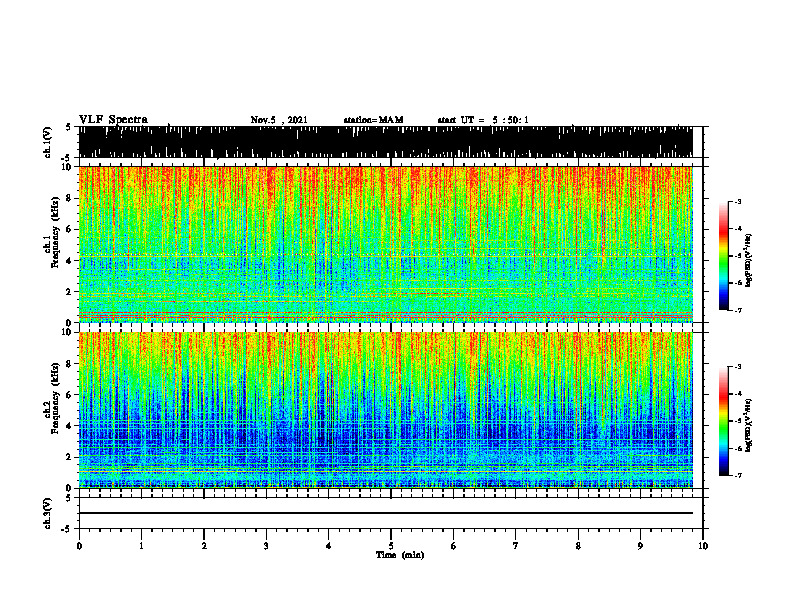Viewport: 792px width, 612px height.
Task: Click the ch.1 waveform panel at top
Action: (385, 142)
